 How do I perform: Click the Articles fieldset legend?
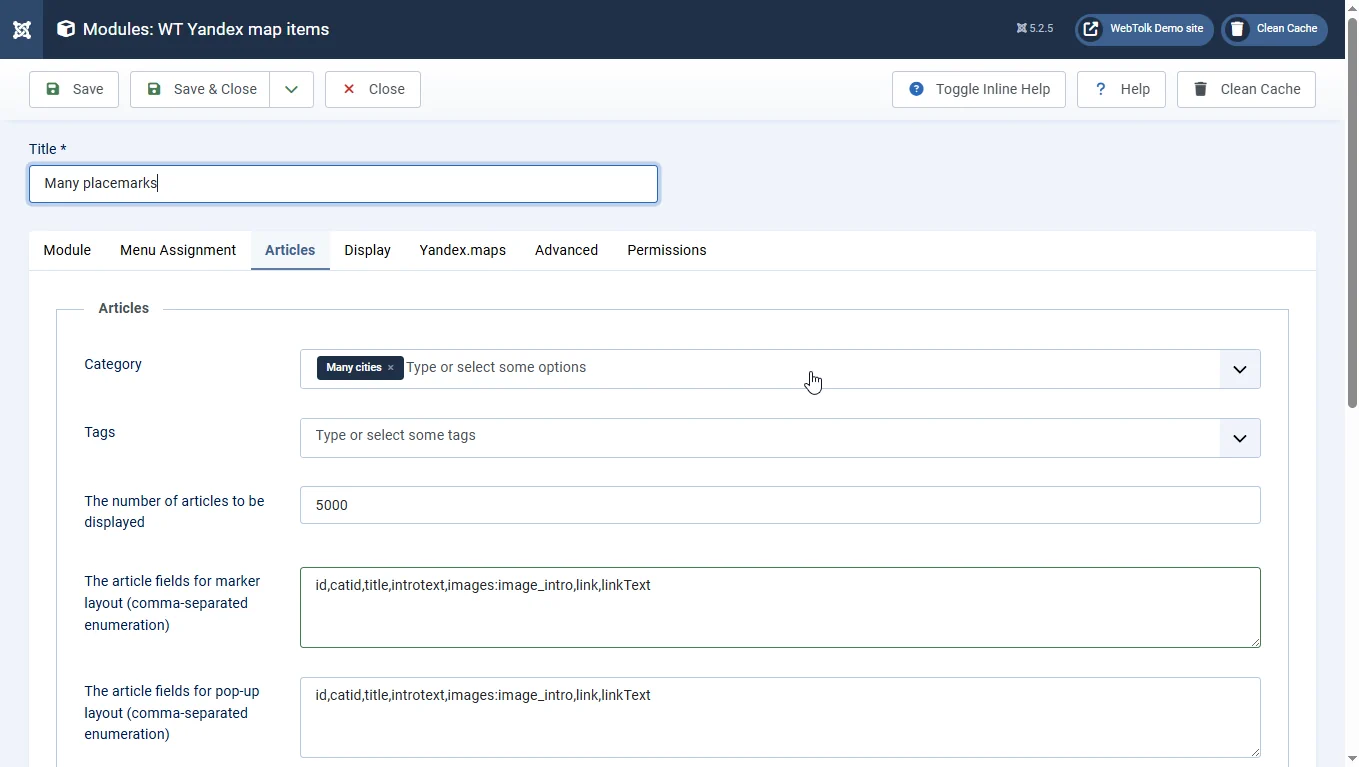(124, 308)
